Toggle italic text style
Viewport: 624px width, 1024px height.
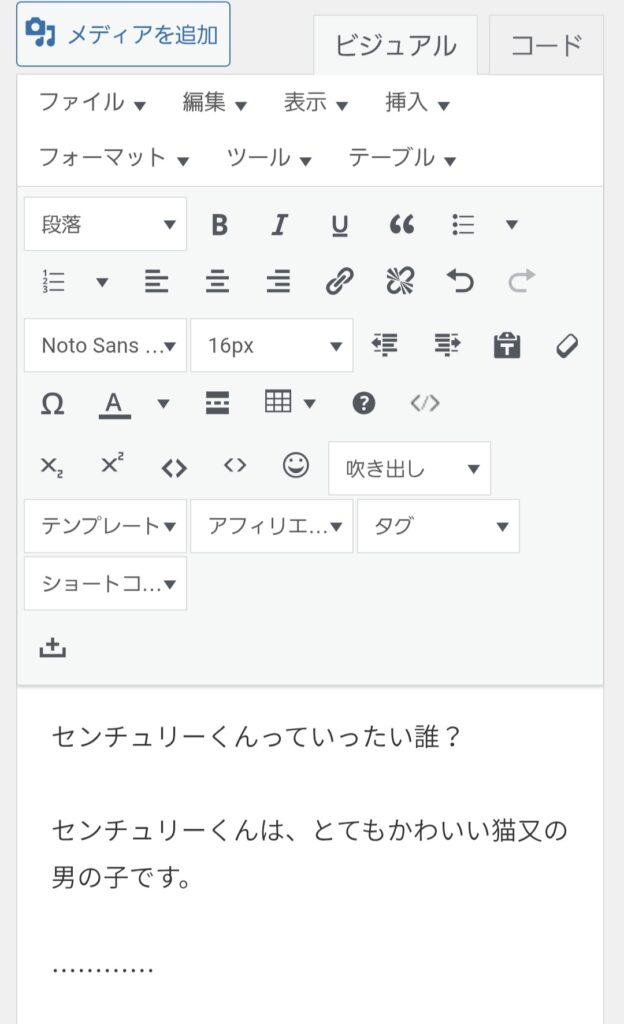click(280, 225)
